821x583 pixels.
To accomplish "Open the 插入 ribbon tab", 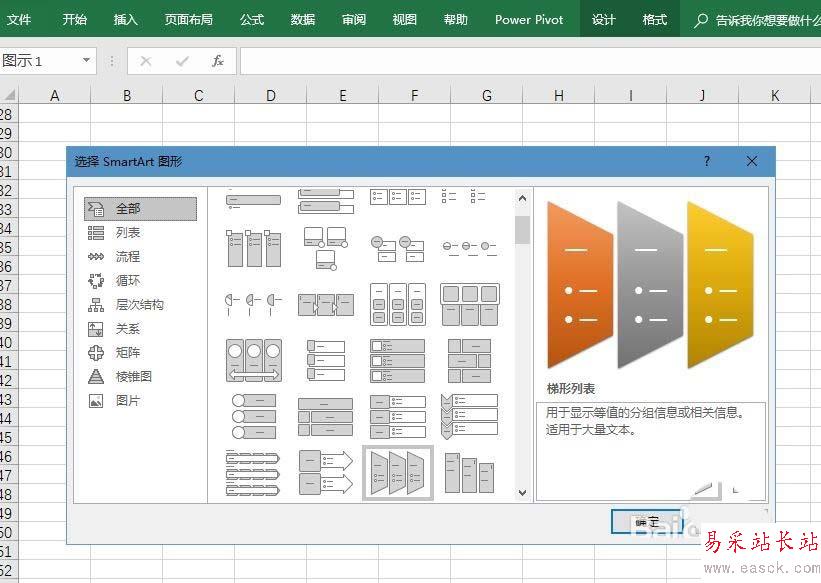I will (126, 19).
